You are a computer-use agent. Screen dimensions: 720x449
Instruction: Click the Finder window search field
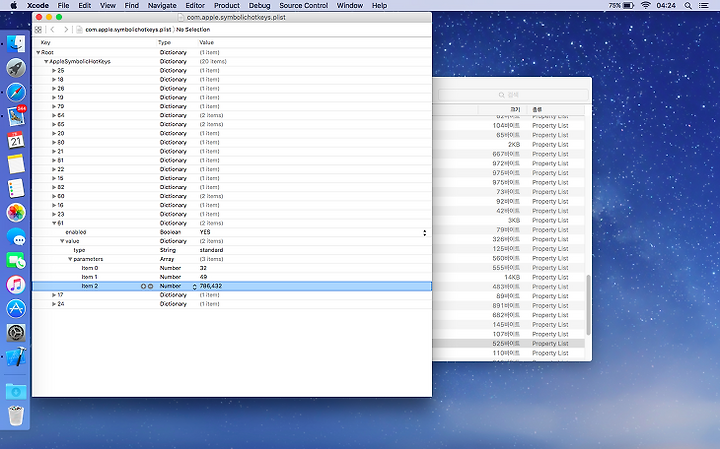513,95
